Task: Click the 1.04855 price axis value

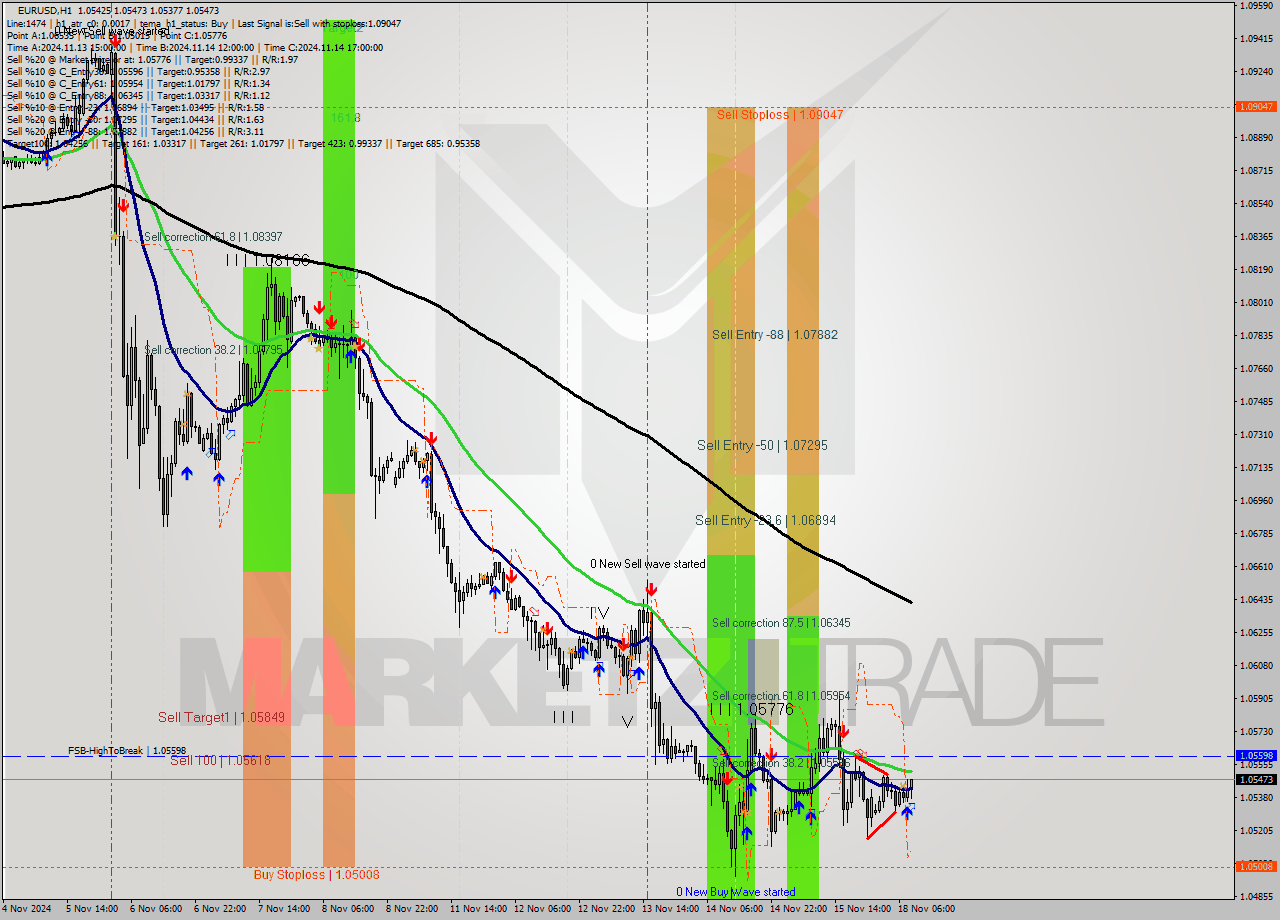Action: click(x=1256, y=896)
